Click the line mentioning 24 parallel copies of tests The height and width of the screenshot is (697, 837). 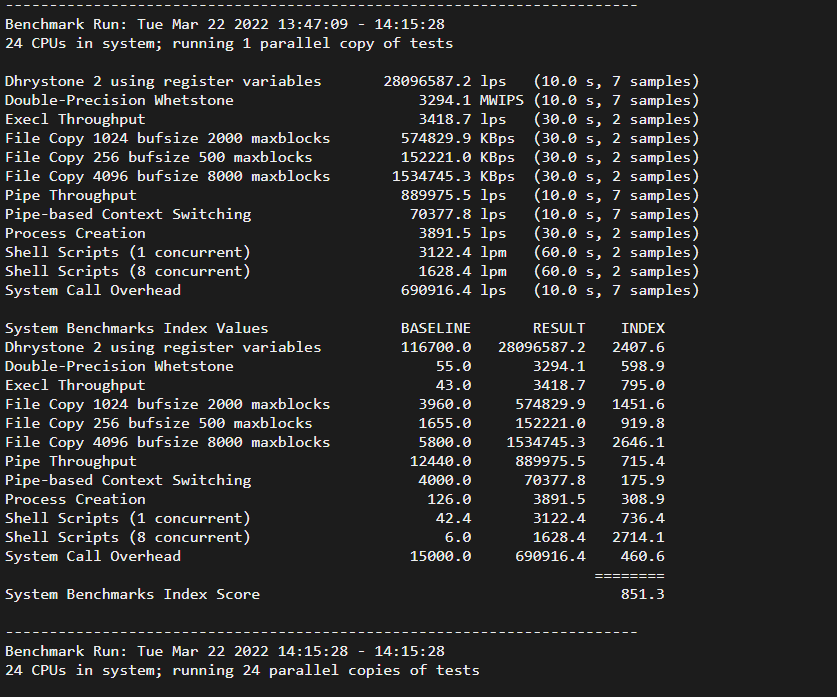click(x=242, y=670)
